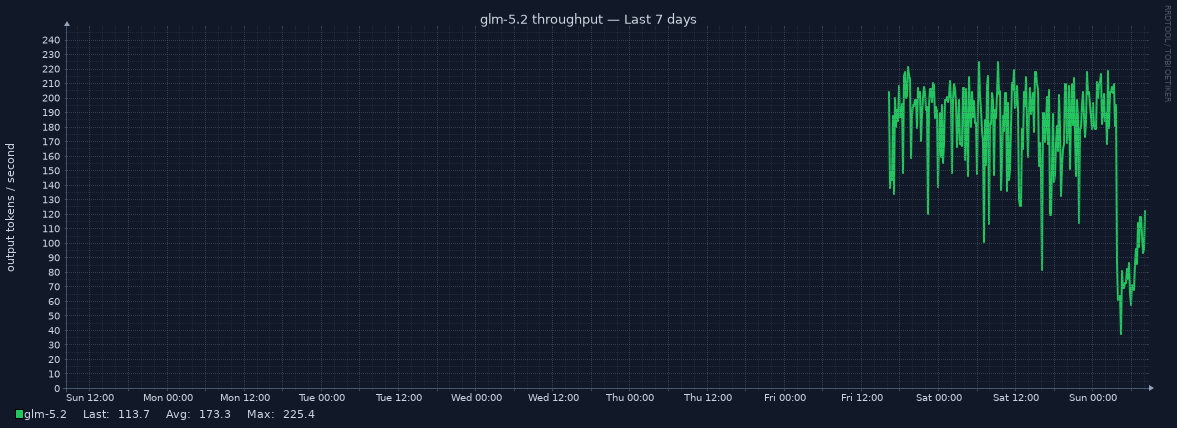1177x428 pixels.
Task: Click the 240 y-axis tick label
Action: (51, 41)
